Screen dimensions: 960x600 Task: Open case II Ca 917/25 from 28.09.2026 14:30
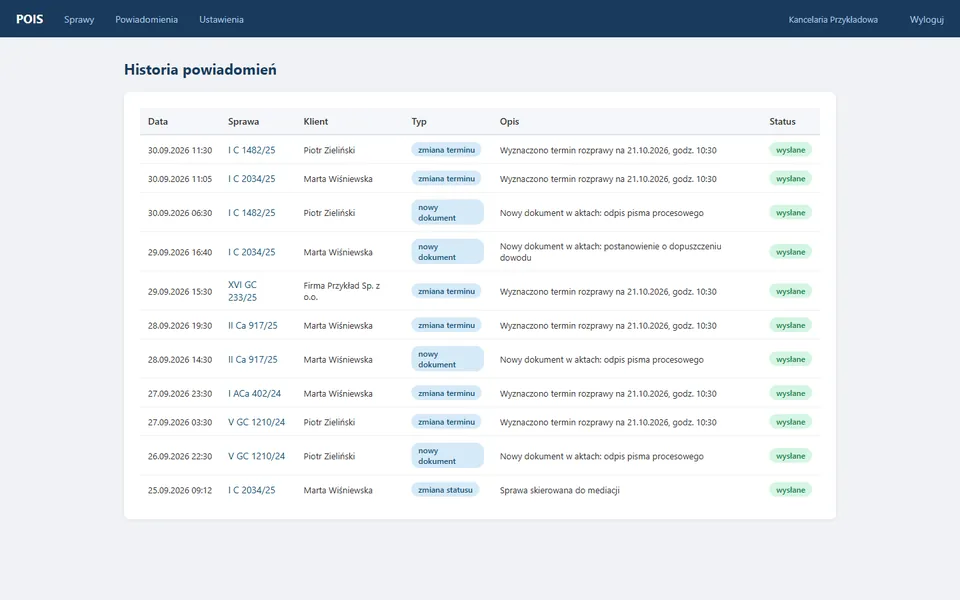pyautogui.click(x=253, y=359)
